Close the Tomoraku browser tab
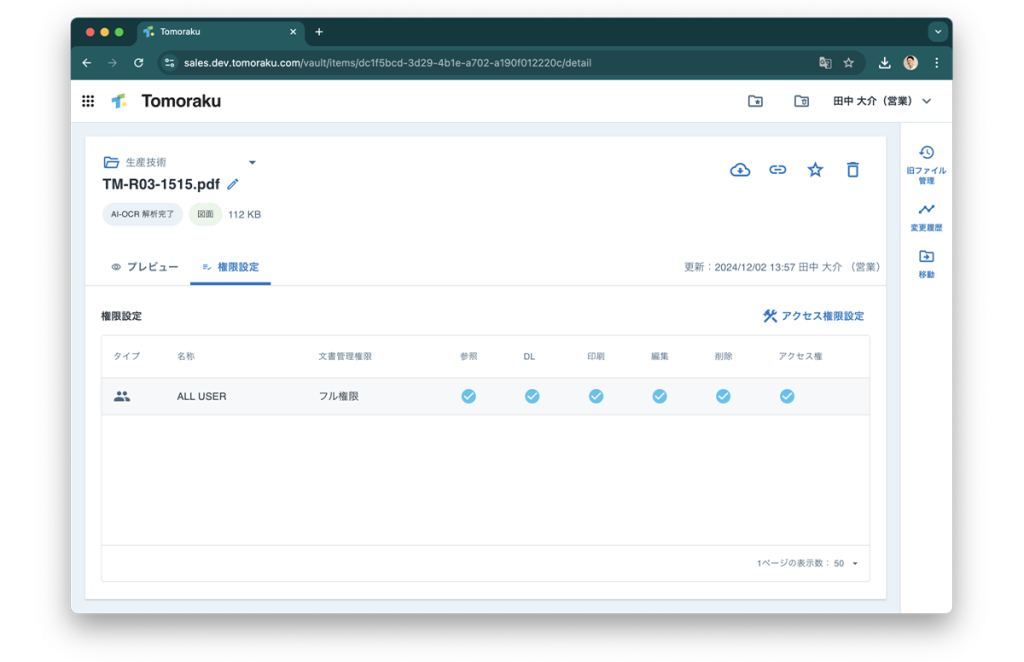This screenshot has height=662, width=1024. pos(293,31)
